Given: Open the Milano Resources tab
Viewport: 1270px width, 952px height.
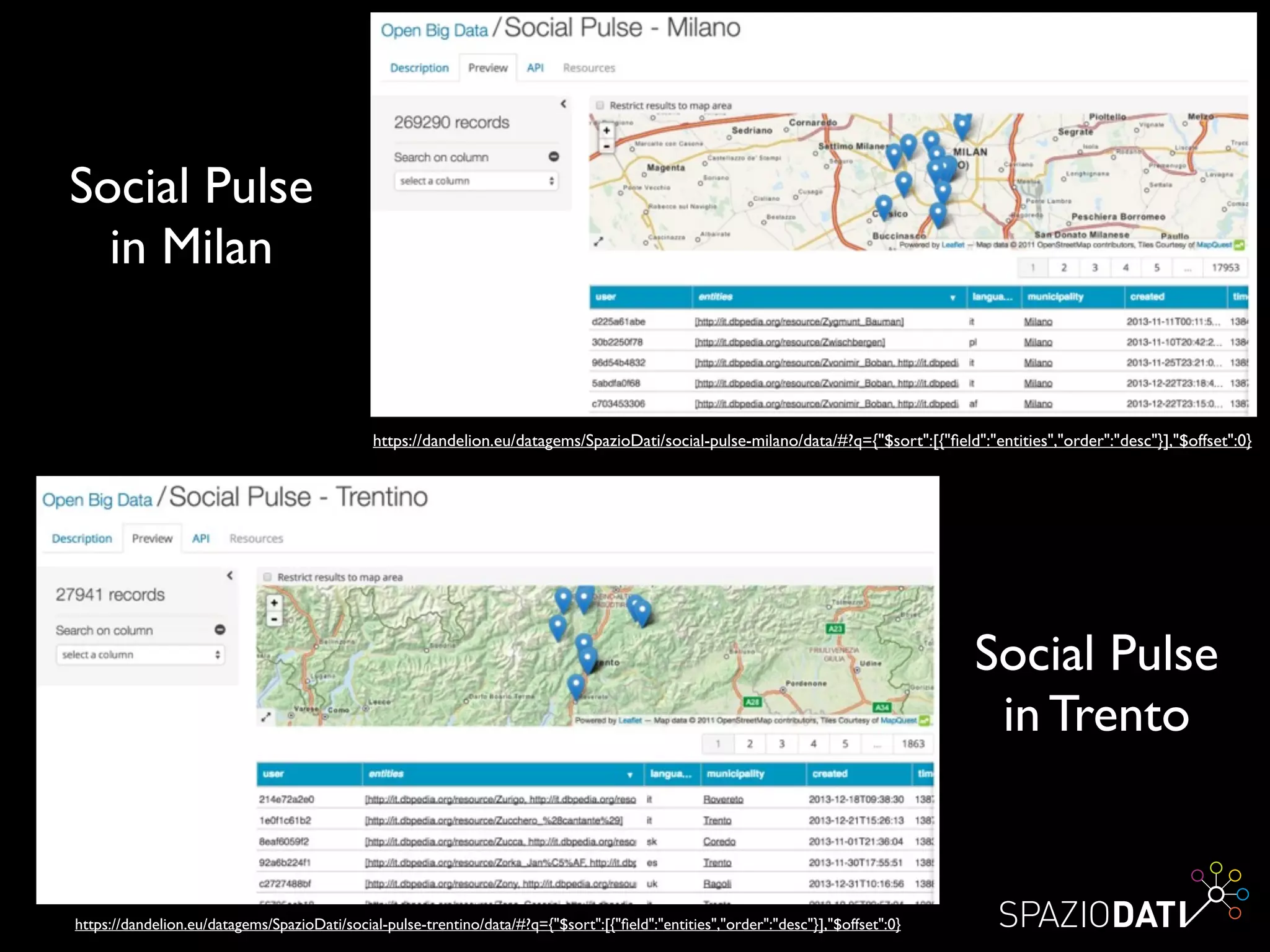Looking at the screenshot, I should (x=589, y=68).
